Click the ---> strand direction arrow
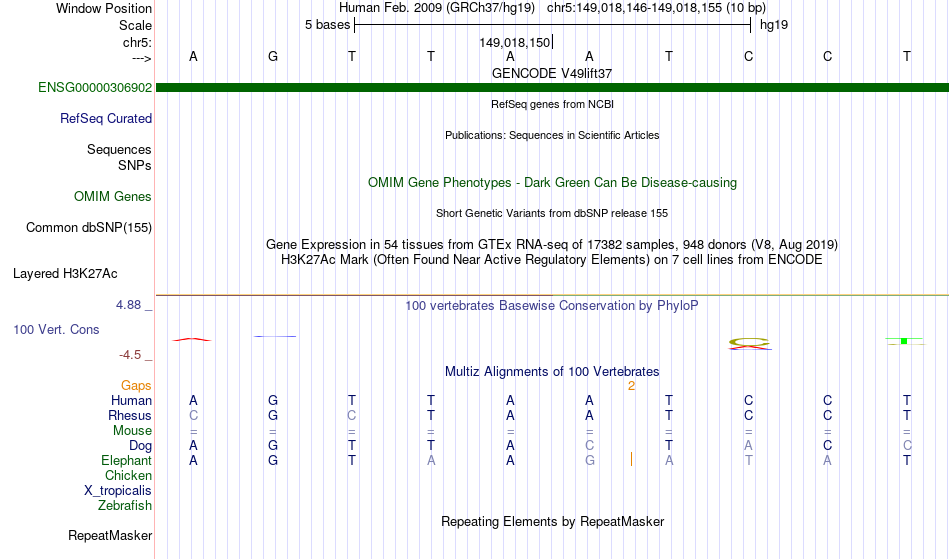 pos(142,58)
